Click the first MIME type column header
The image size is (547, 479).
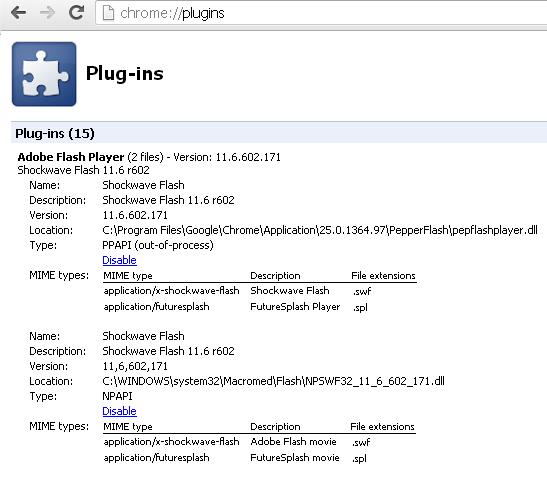128,276
